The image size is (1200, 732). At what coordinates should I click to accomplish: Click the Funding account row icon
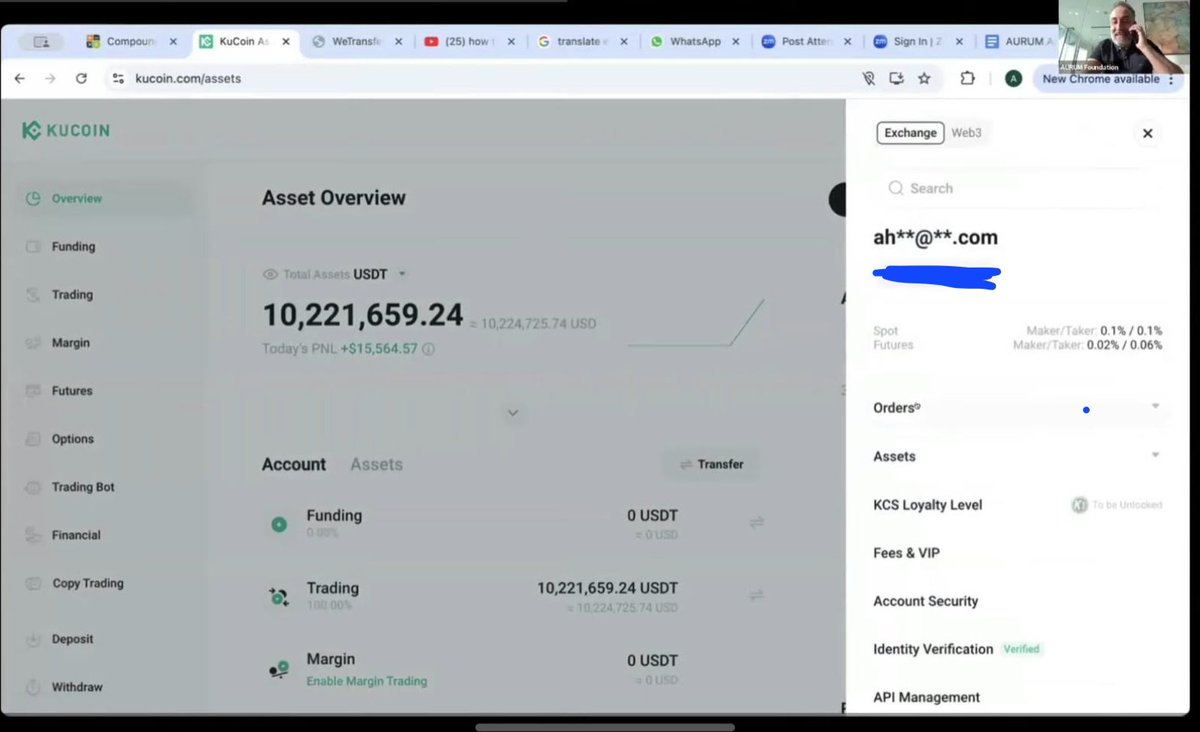click(279, 524)
